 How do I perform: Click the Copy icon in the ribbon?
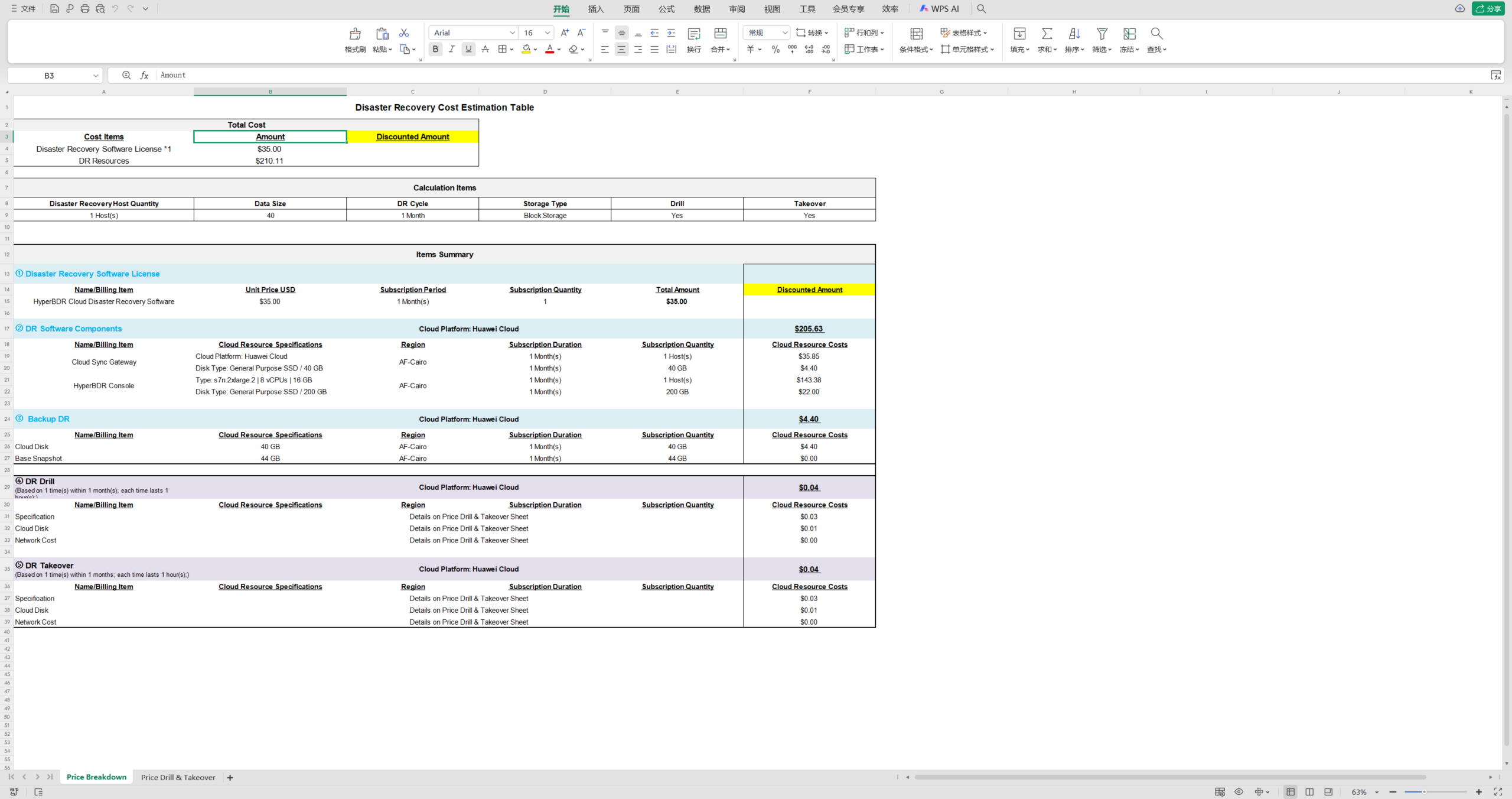tap(405, 50)
